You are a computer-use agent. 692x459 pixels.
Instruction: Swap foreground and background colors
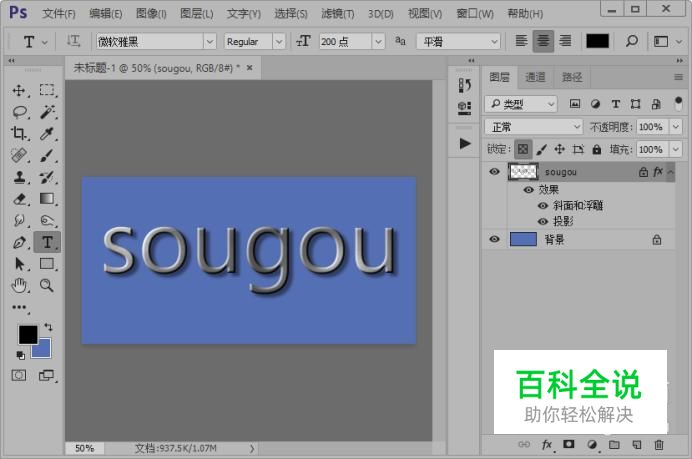click(x=48, y=327)
